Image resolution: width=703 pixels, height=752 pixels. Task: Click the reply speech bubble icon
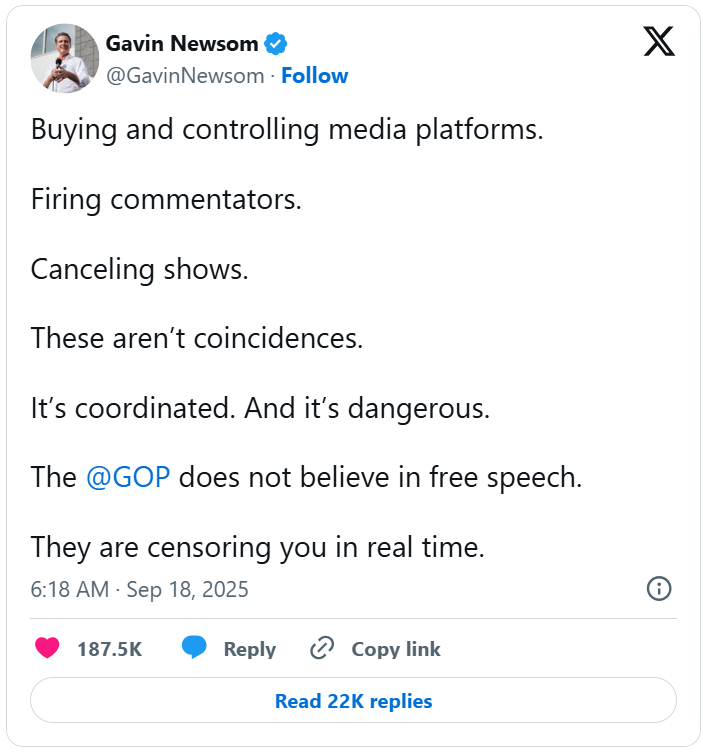click(x=194, y=648)
